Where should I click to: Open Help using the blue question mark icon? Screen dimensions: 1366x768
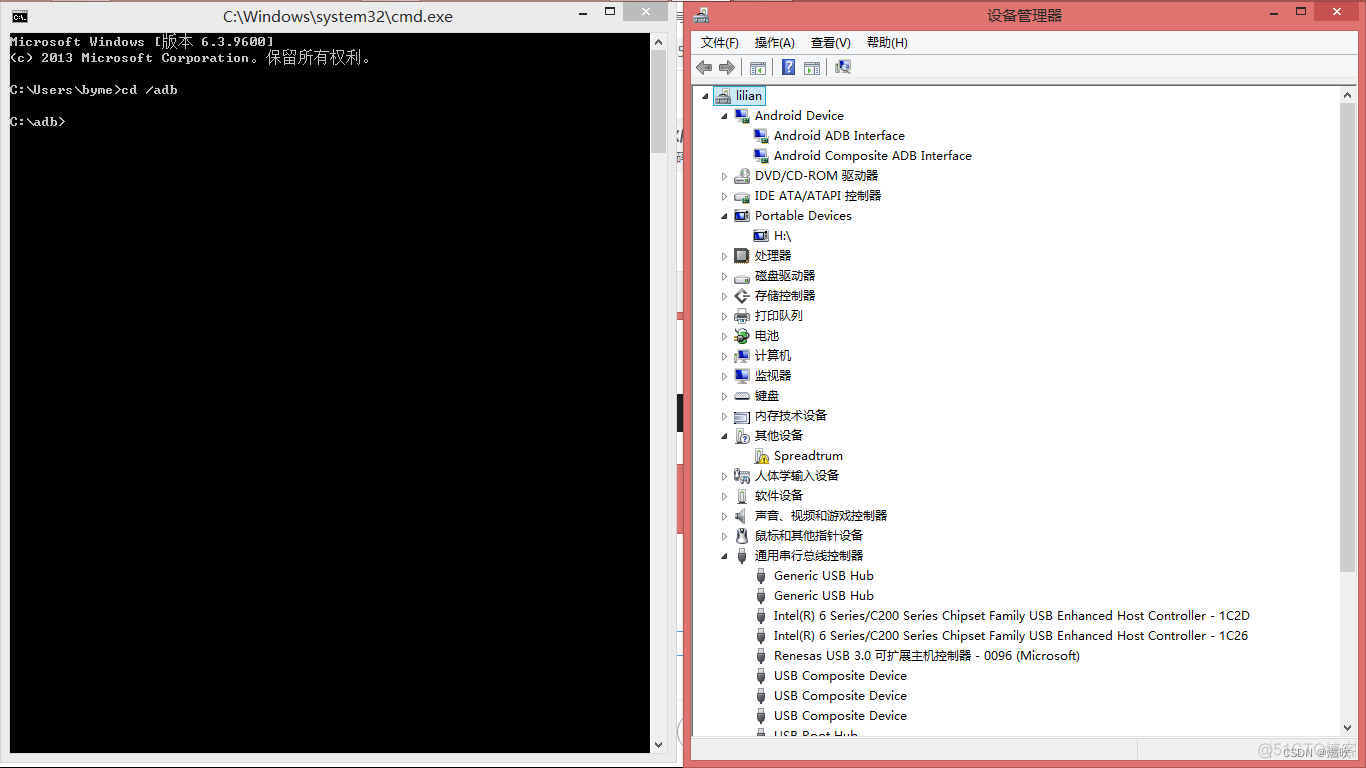788,67
